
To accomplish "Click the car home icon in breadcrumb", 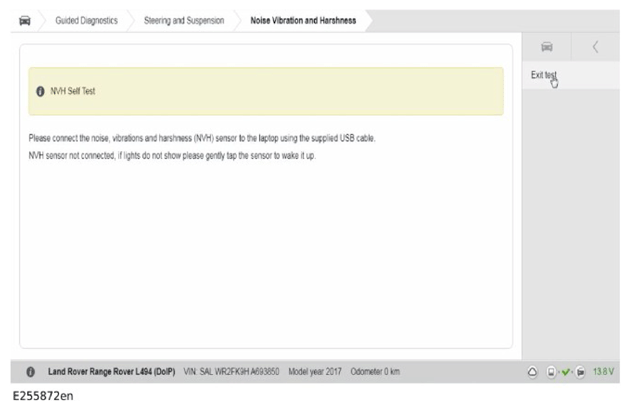I will tap(25, 20).
